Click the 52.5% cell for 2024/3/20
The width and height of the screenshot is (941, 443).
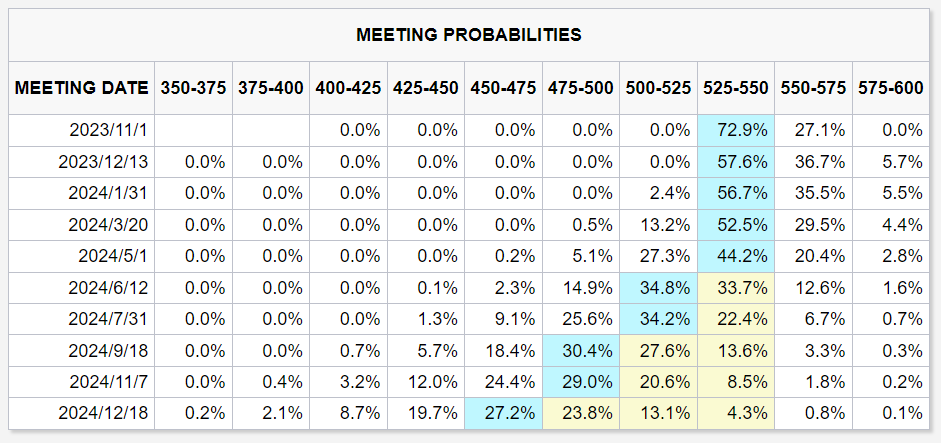point(735,224)
